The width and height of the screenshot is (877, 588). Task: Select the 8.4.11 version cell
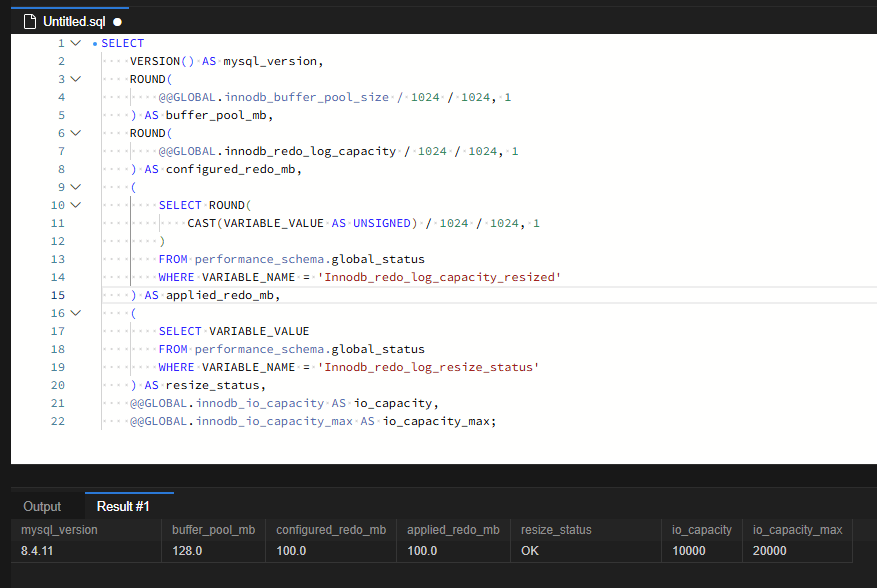86,551
